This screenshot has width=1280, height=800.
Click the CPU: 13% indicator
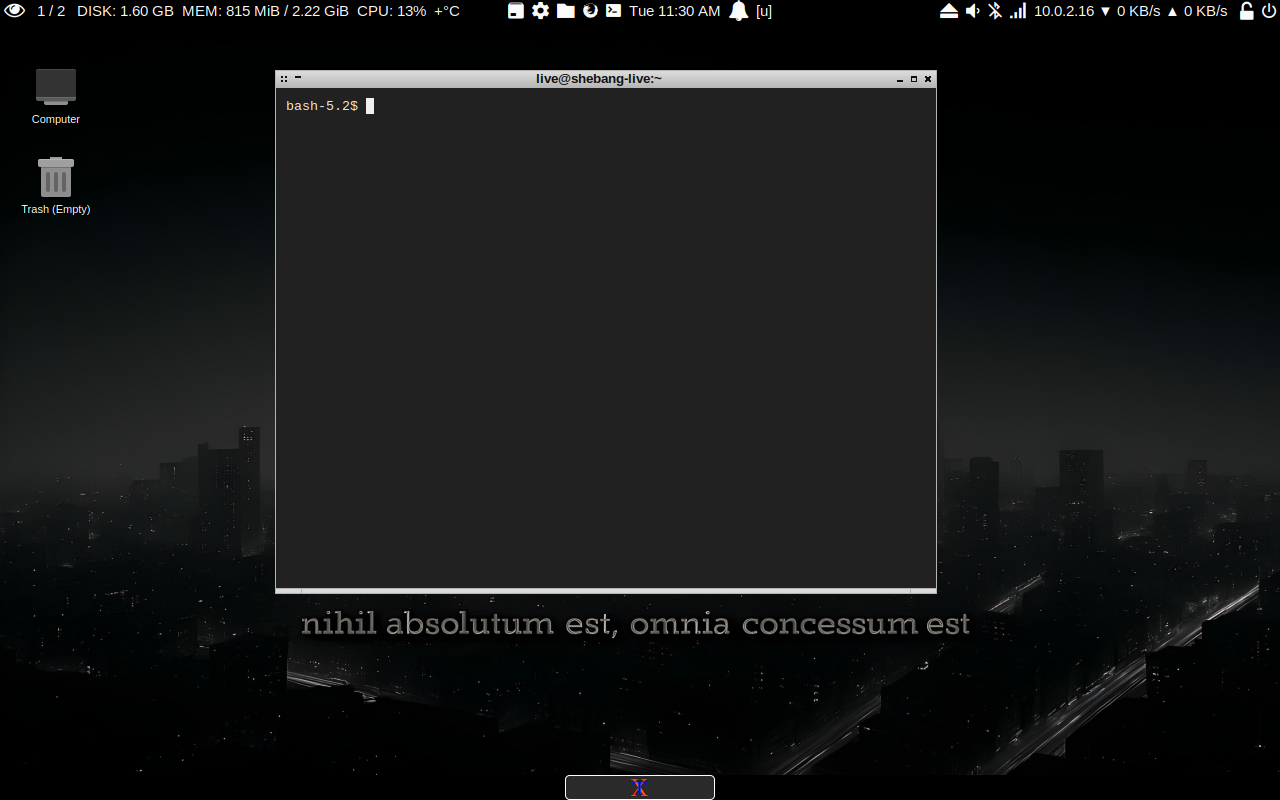coord(391,11)
